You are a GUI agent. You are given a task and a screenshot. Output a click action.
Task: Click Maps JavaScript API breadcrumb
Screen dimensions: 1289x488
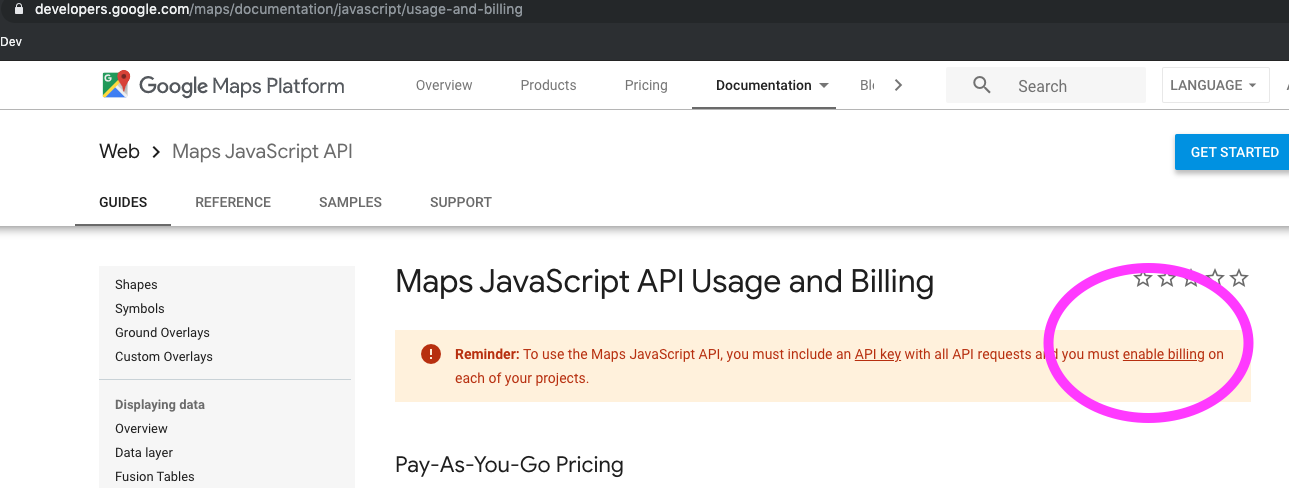coord(262,152)
